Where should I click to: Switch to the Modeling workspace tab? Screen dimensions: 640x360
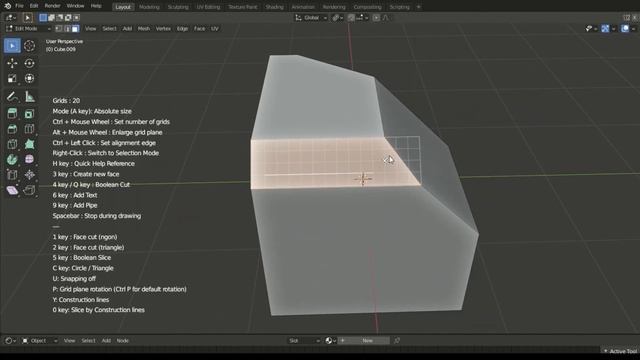click(149, 7)
